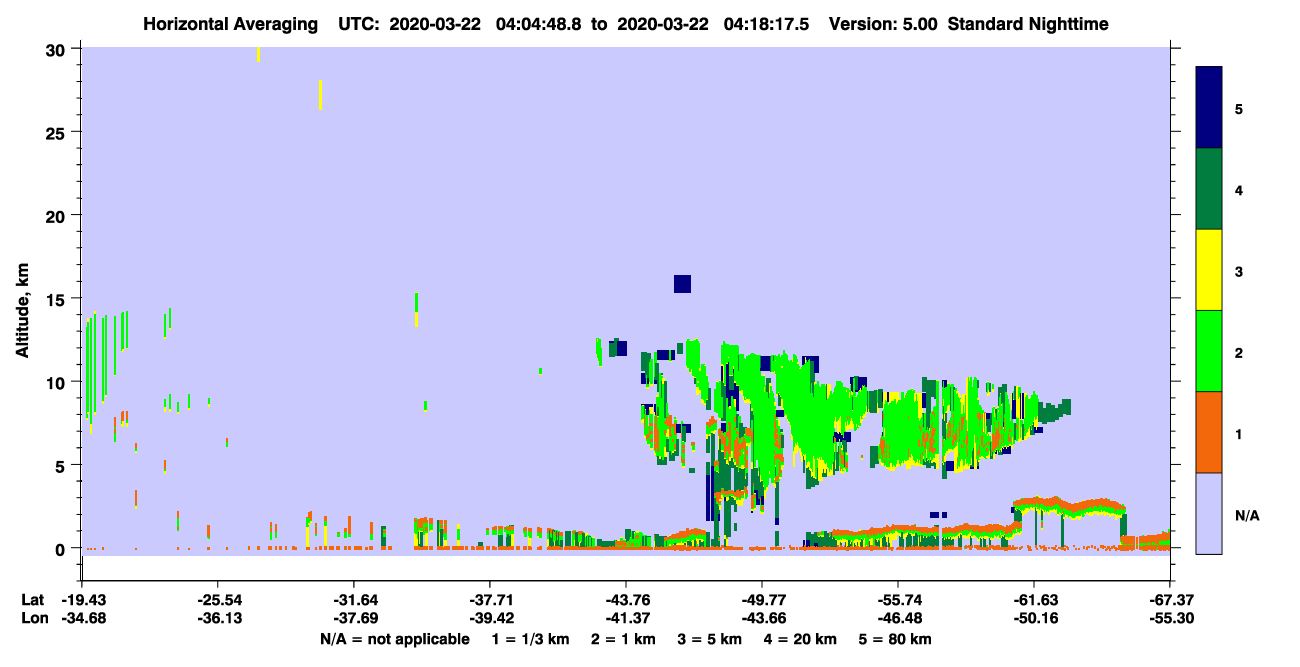Click legend text 'N/A = not applicable'
The height and width of the screenshot is (667, 1300).
[x=394, y=639]
